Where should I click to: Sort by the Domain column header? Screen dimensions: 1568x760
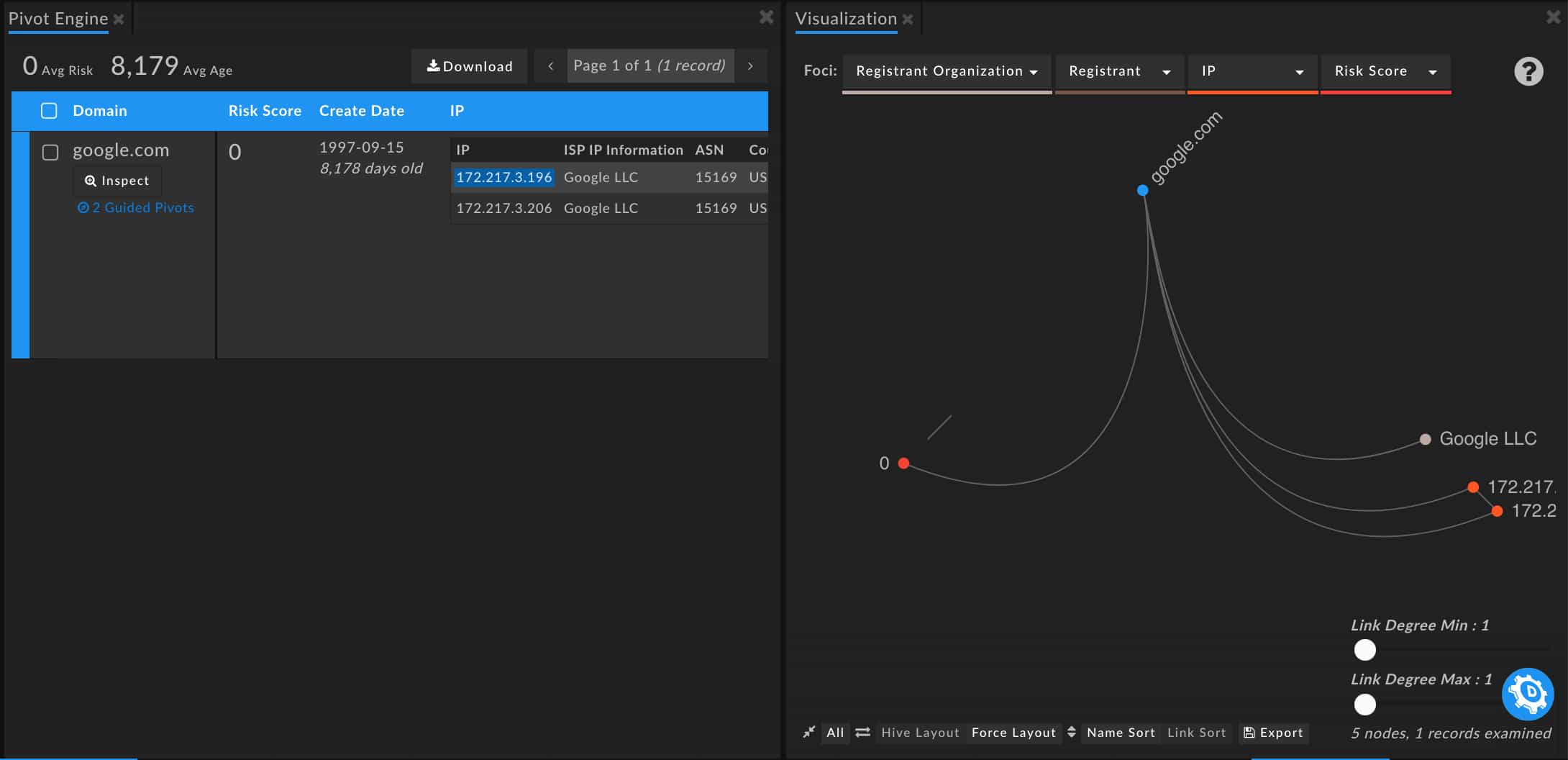tap(100, 111)
